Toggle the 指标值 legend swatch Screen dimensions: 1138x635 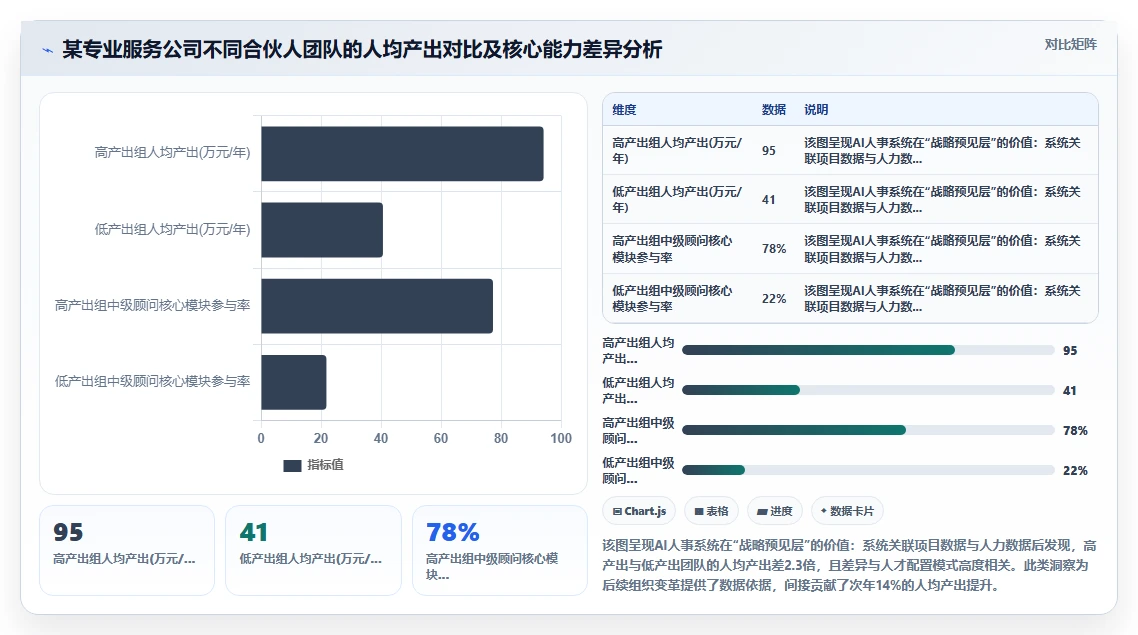tap(292, 465)
